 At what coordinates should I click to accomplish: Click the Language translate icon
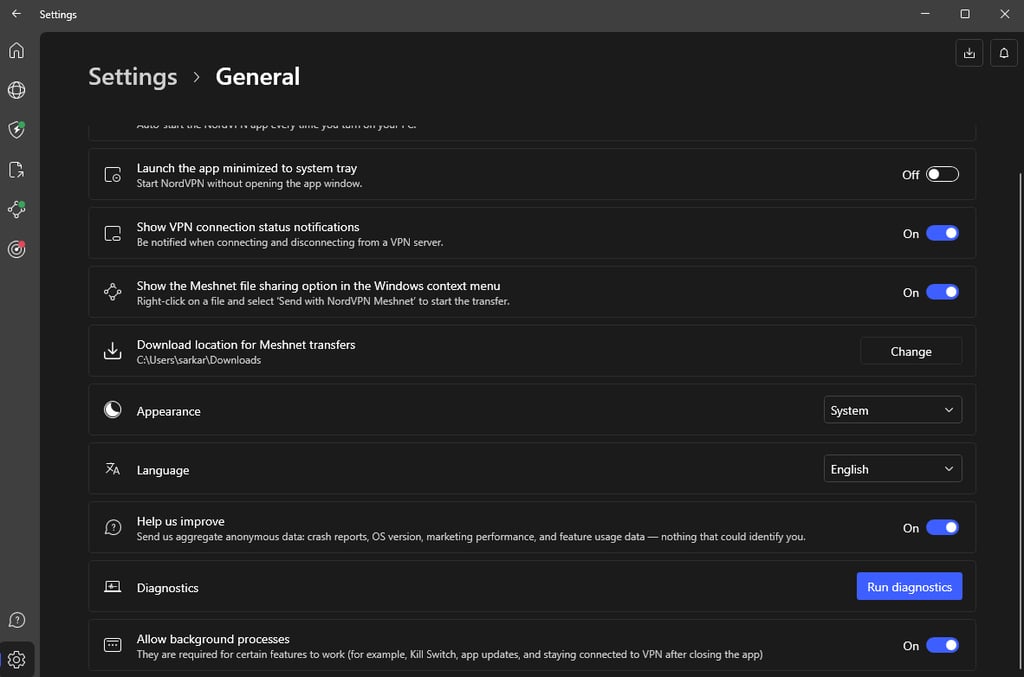pyautogui.click(x=112, y=469)
